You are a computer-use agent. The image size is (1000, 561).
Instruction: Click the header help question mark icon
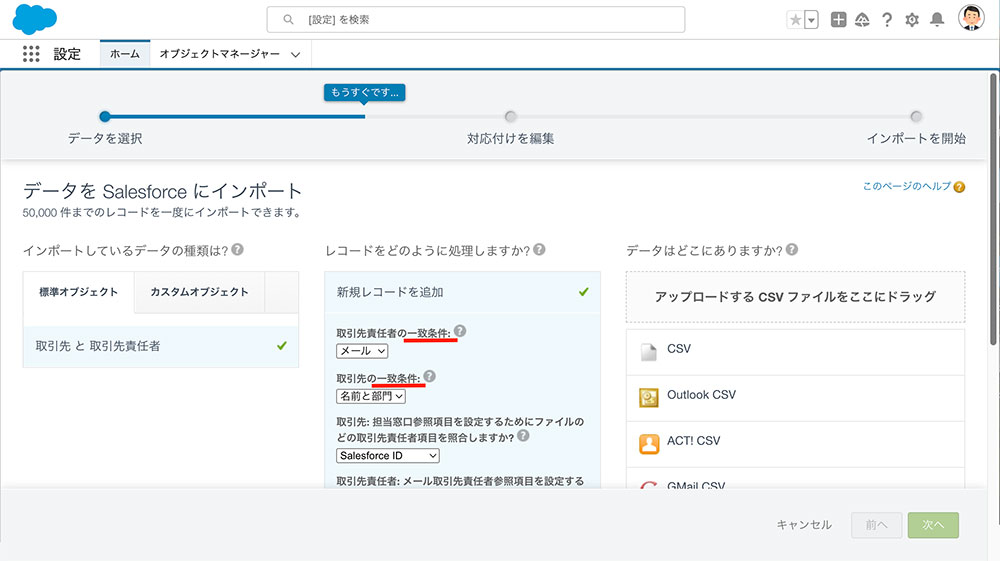(x=886, y=20)
